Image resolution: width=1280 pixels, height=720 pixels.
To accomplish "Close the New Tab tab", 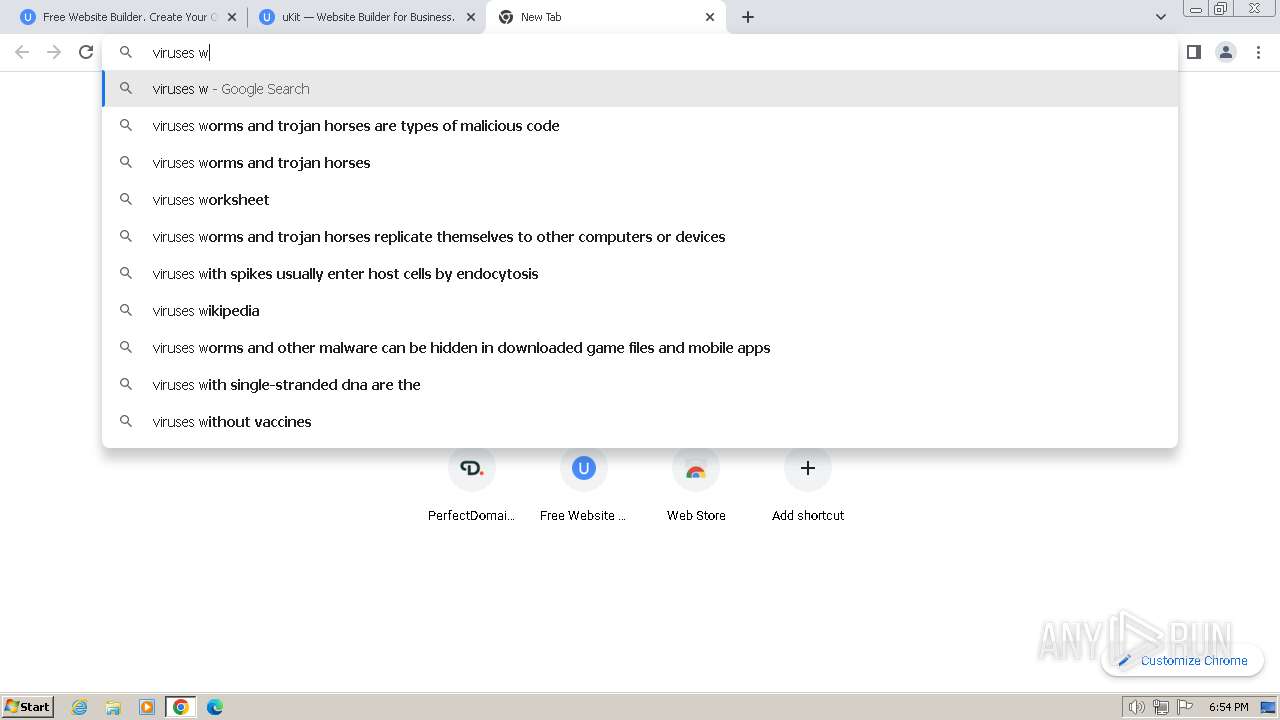I will (710, 17).
